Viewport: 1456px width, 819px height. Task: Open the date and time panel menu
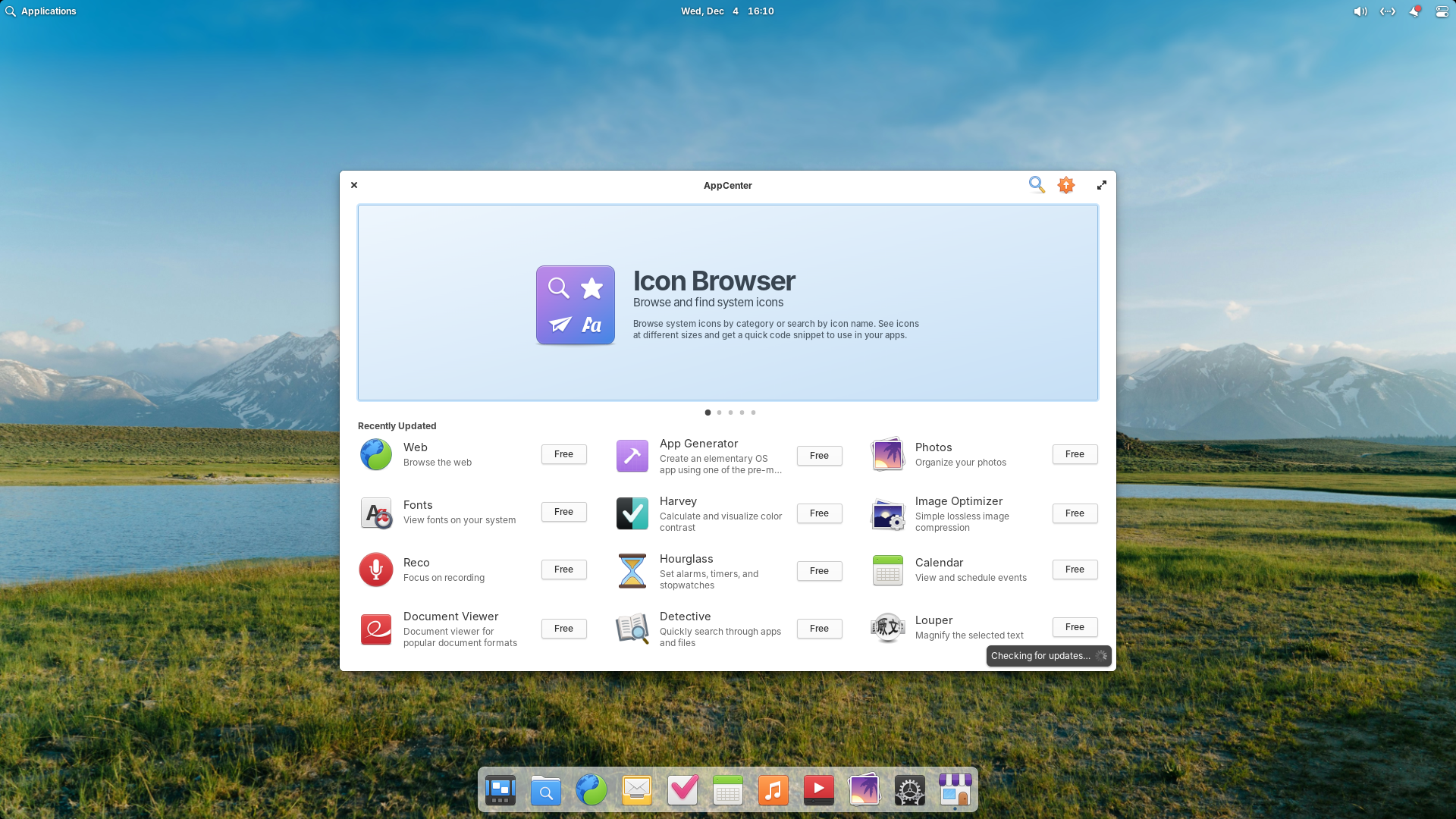point(726,11)
